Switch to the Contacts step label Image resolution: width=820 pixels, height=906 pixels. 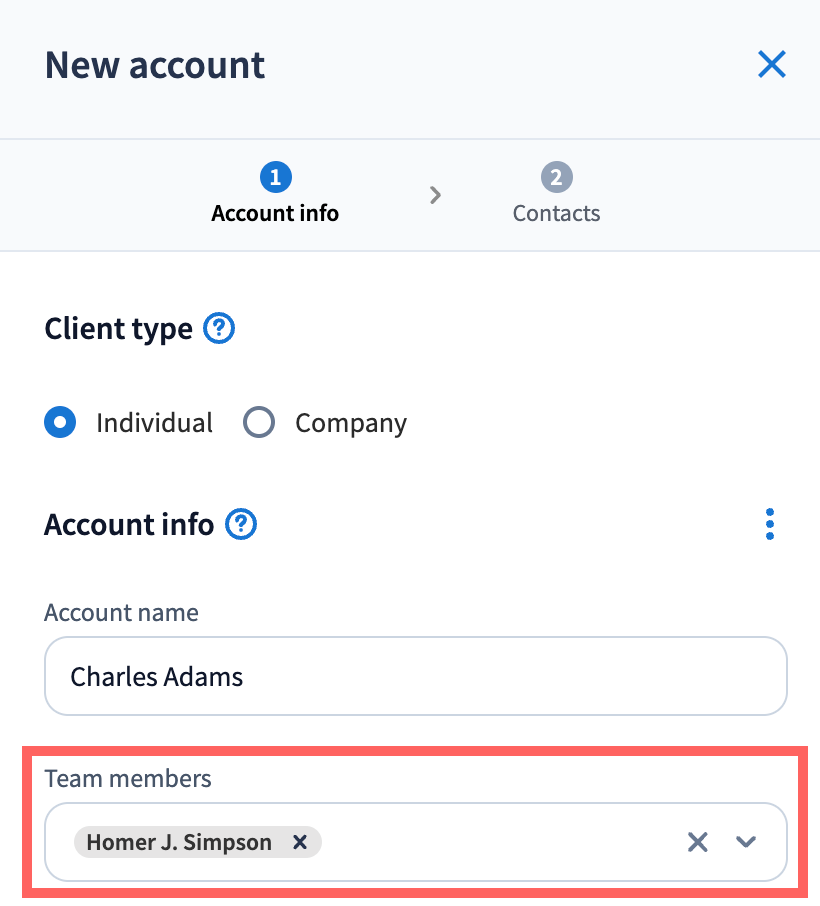[556, 213]
